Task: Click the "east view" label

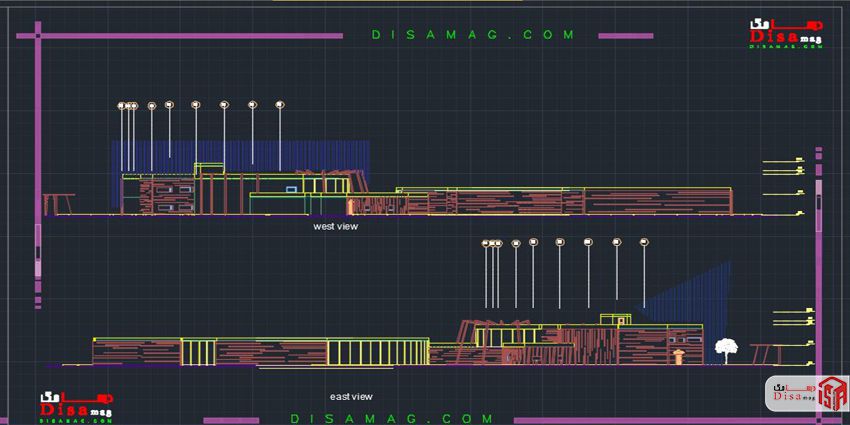Action: coord(351,396)
